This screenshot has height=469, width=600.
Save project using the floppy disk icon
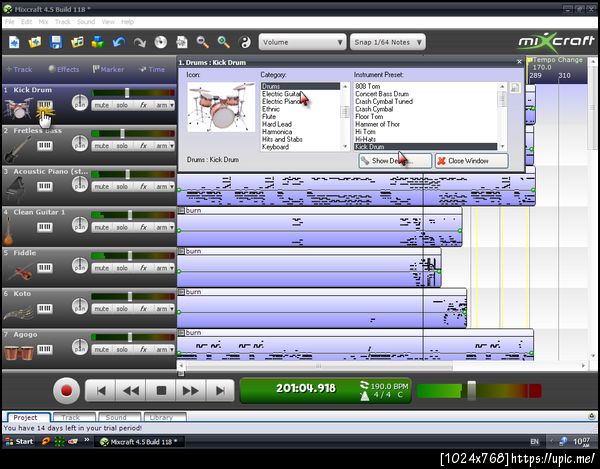(56, 42)
